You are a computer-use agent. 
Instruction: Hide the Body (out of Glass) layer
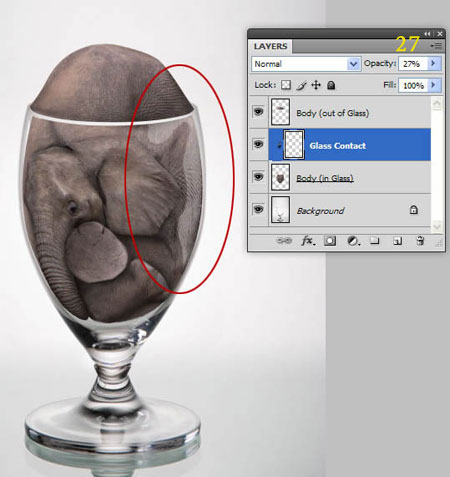click(258, 111)
